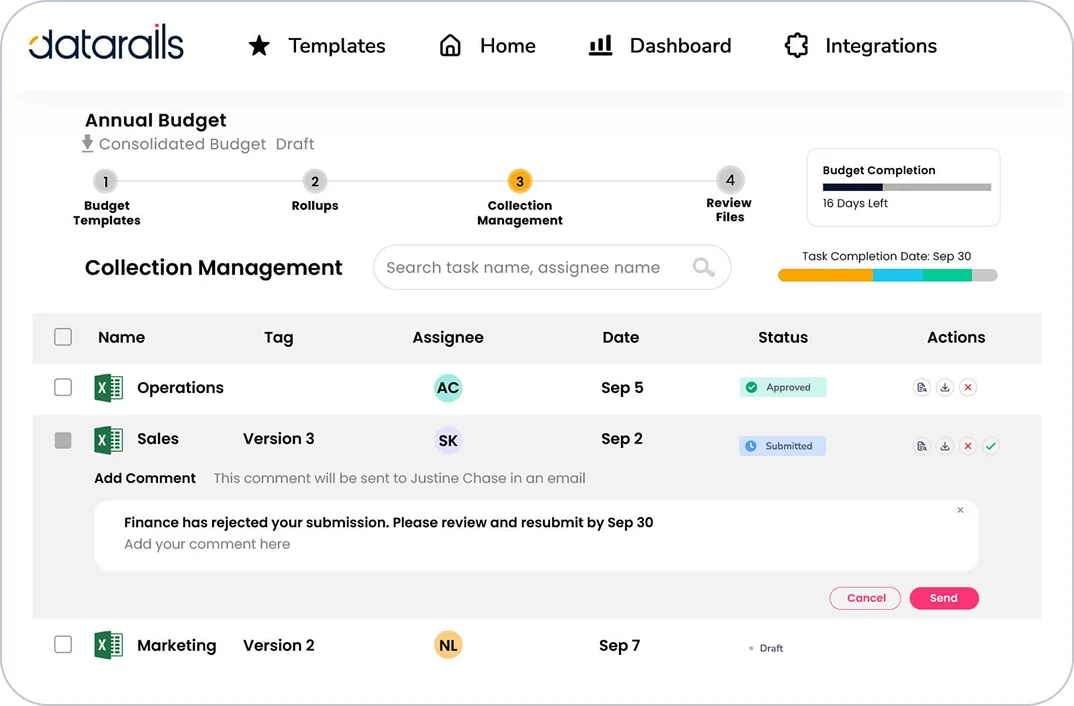Click the search magnifier in the search field
1074x706 pixels.
coord(703,267)
